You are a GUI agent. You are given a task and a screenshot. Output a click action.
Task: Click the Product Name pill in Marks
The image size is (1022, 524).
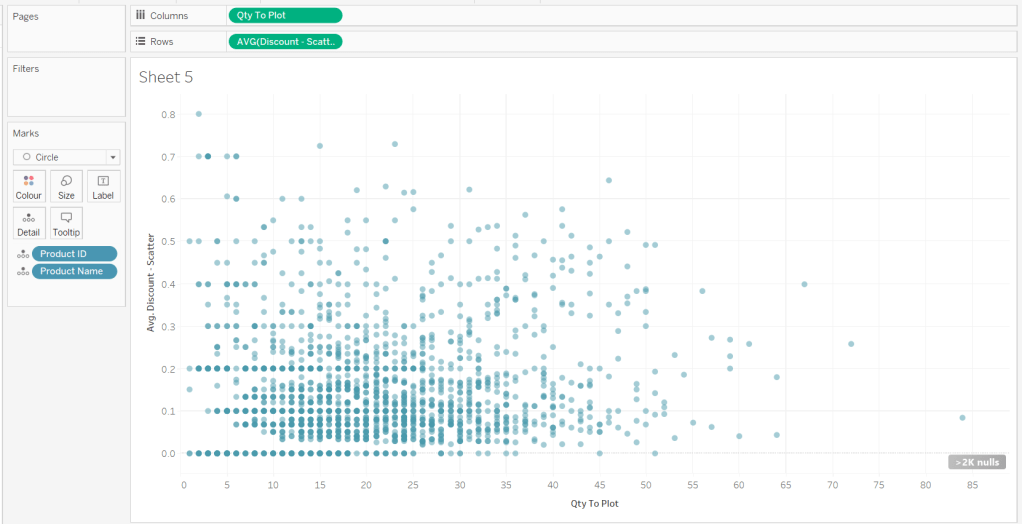74,271
